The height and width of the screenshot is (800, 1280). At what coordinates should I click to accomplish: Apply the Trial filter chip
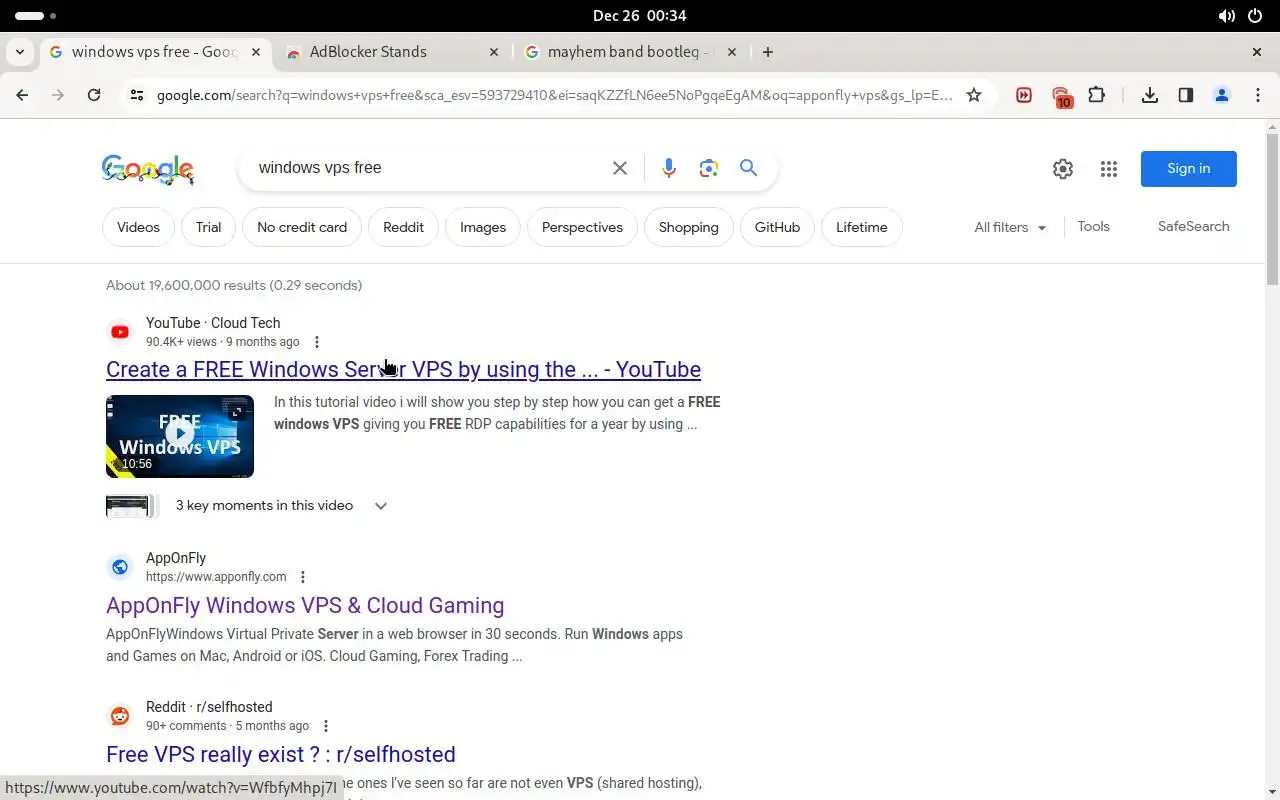(x=208, y=227)
